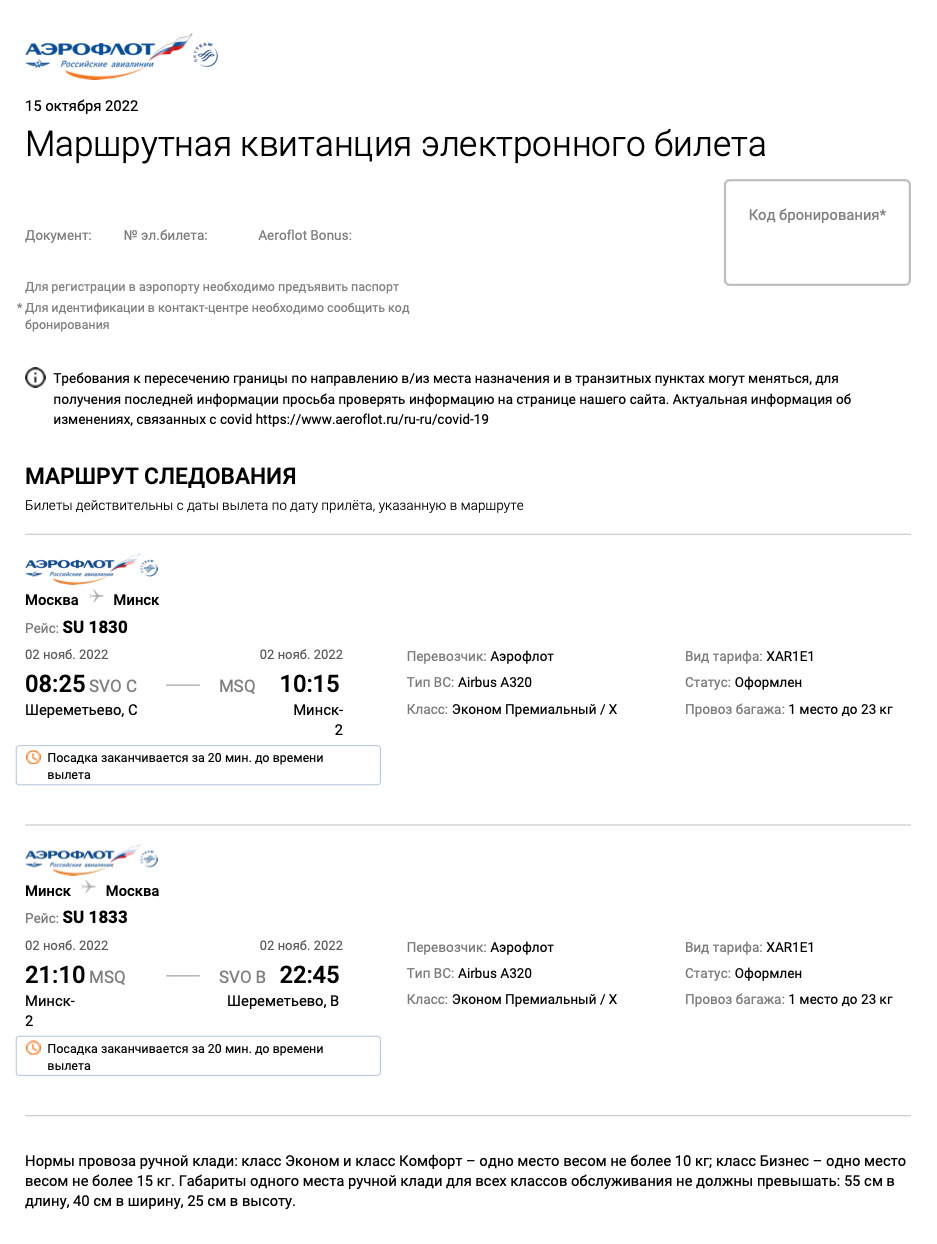937x1244 pixels.
Task: Click the second boarding-closes notice box
Action: (x=198, y=1056)
